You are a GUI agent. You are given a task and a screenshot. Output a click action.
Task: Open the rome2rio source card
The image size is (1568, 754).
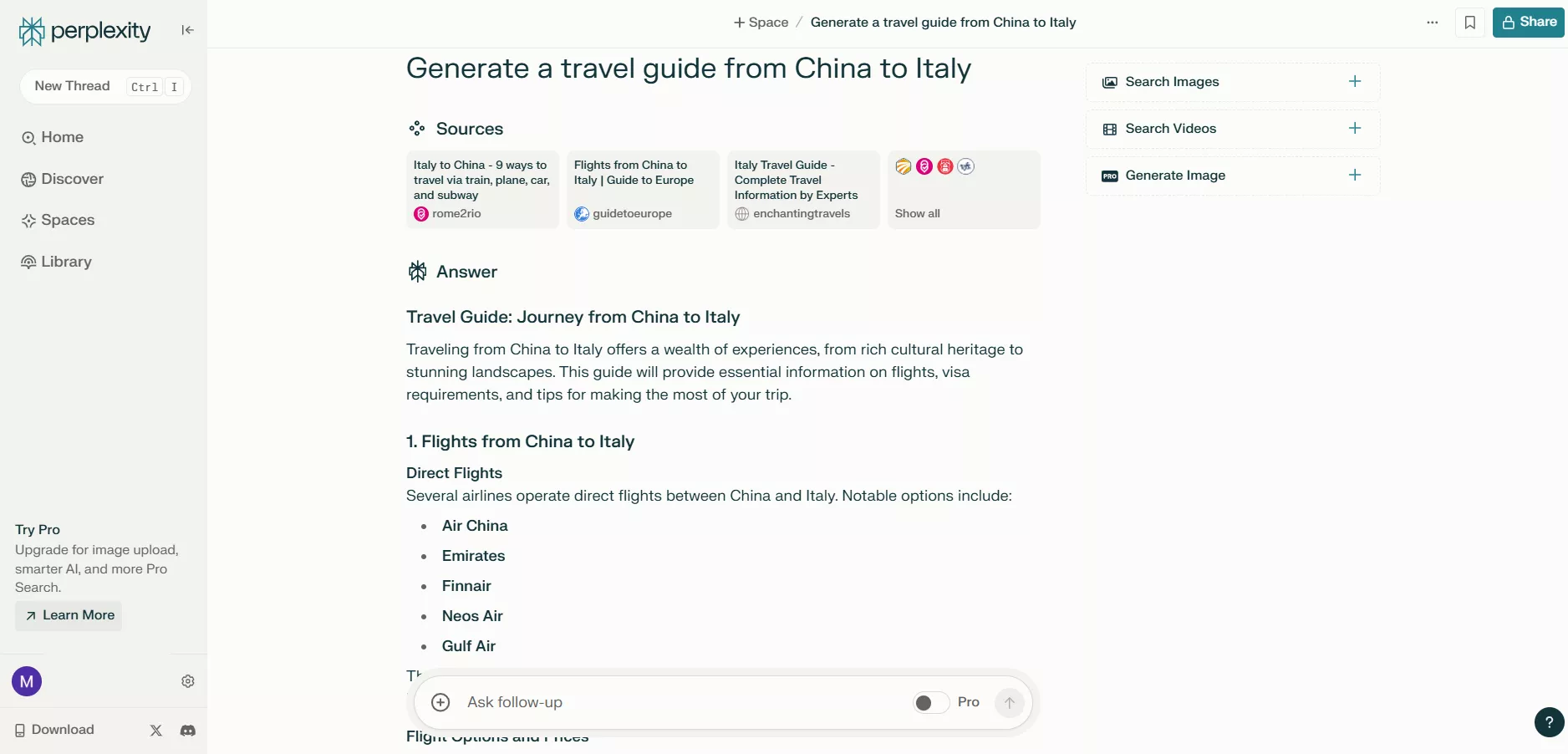click(481, 189)
